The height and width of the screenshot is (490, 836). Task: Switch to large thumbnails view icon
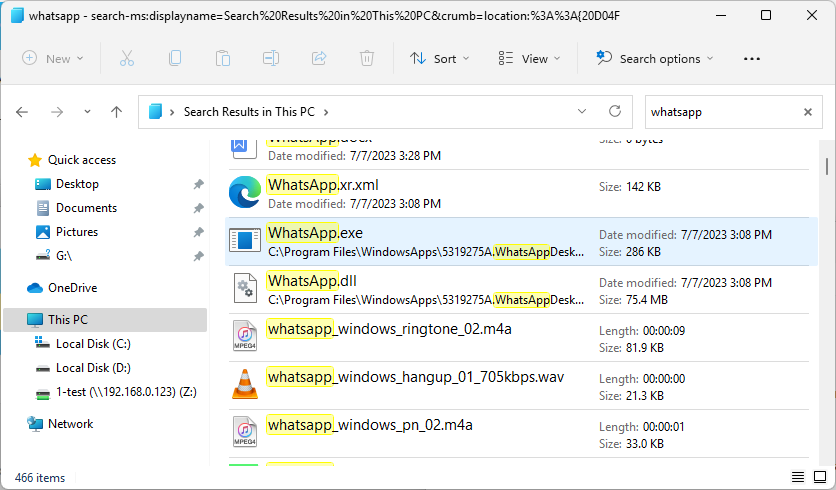820,477
